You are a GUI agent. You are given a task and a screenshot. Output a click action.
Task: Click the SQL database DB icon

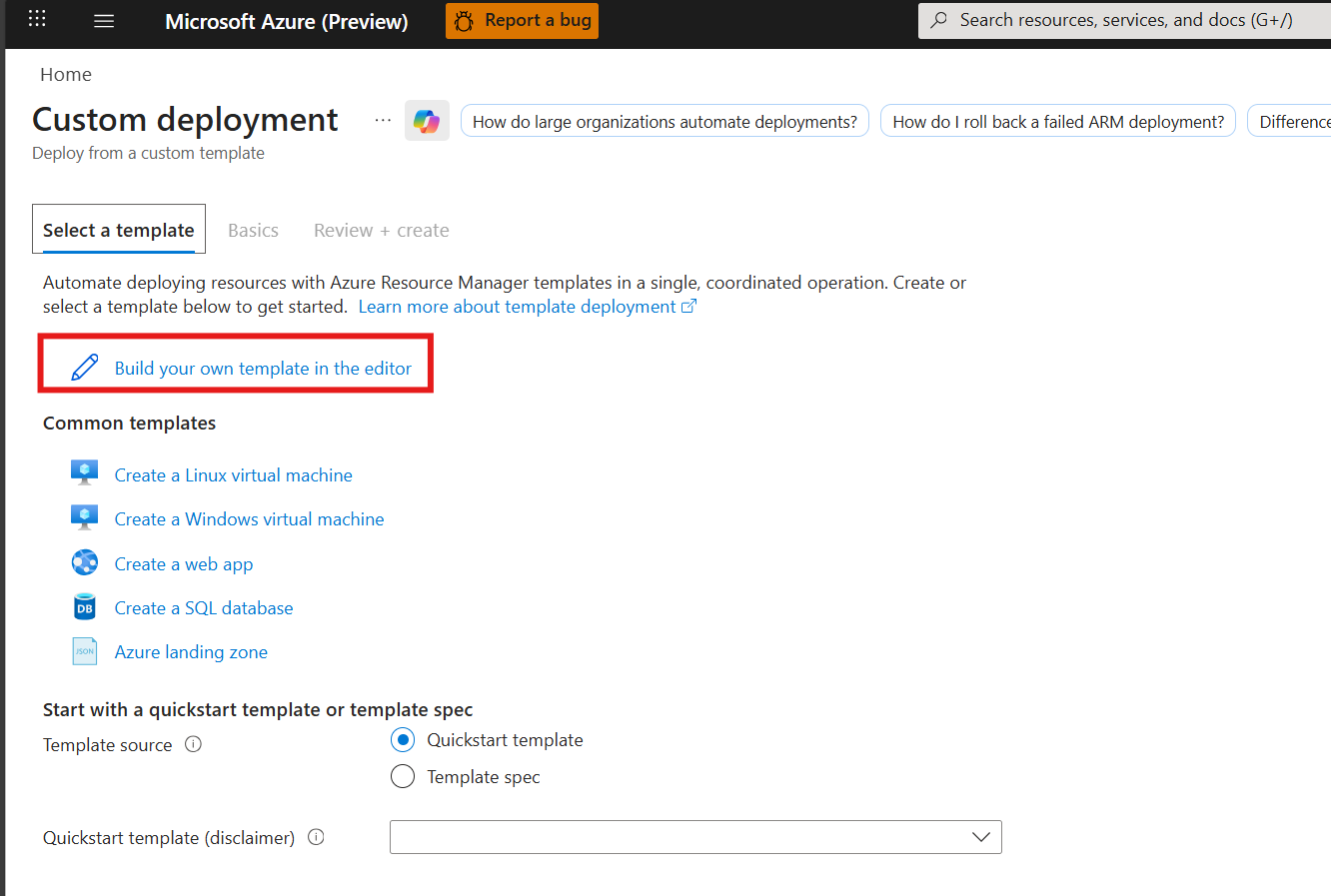click(85, 605)
